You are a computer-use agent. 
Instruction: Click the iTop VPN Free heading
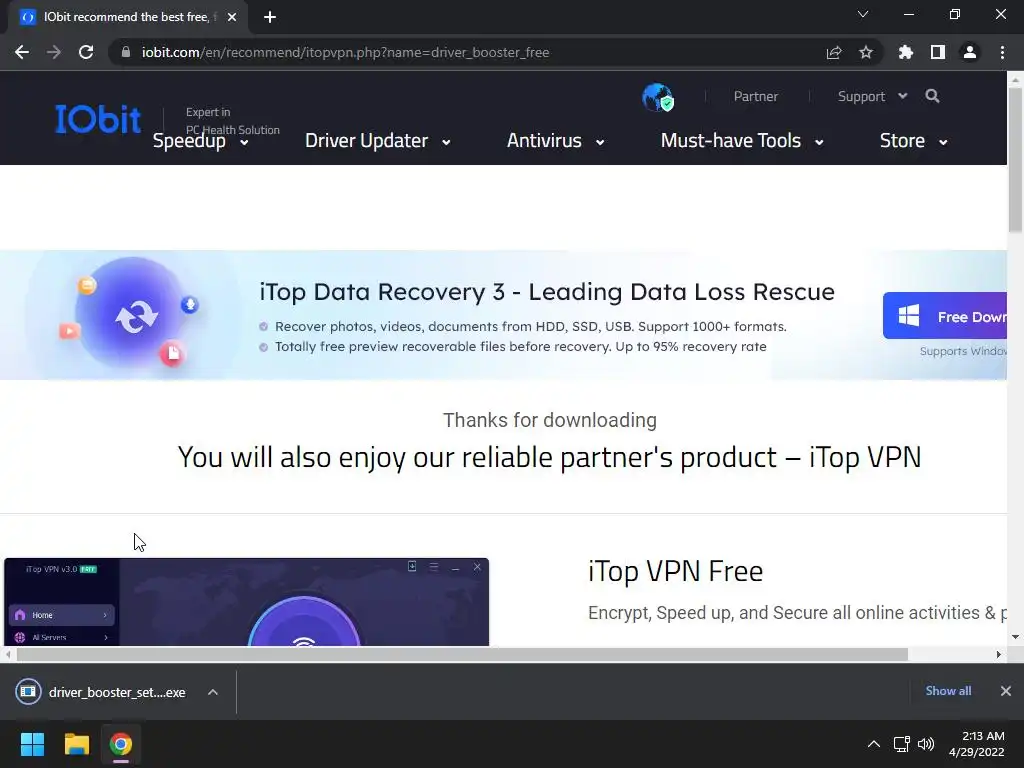(x=675, y=571)
